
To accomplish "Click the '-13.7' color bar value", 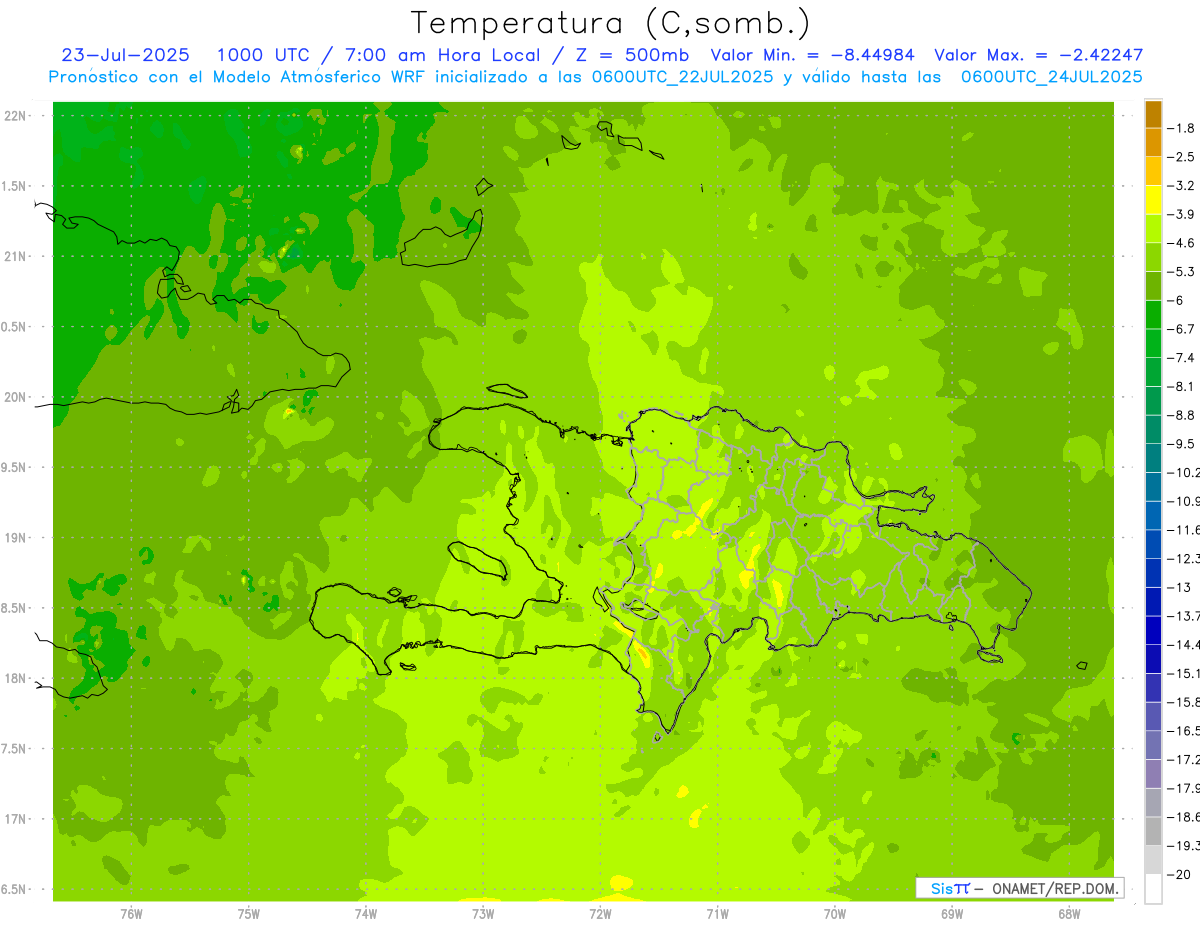I will point(1184,616).
